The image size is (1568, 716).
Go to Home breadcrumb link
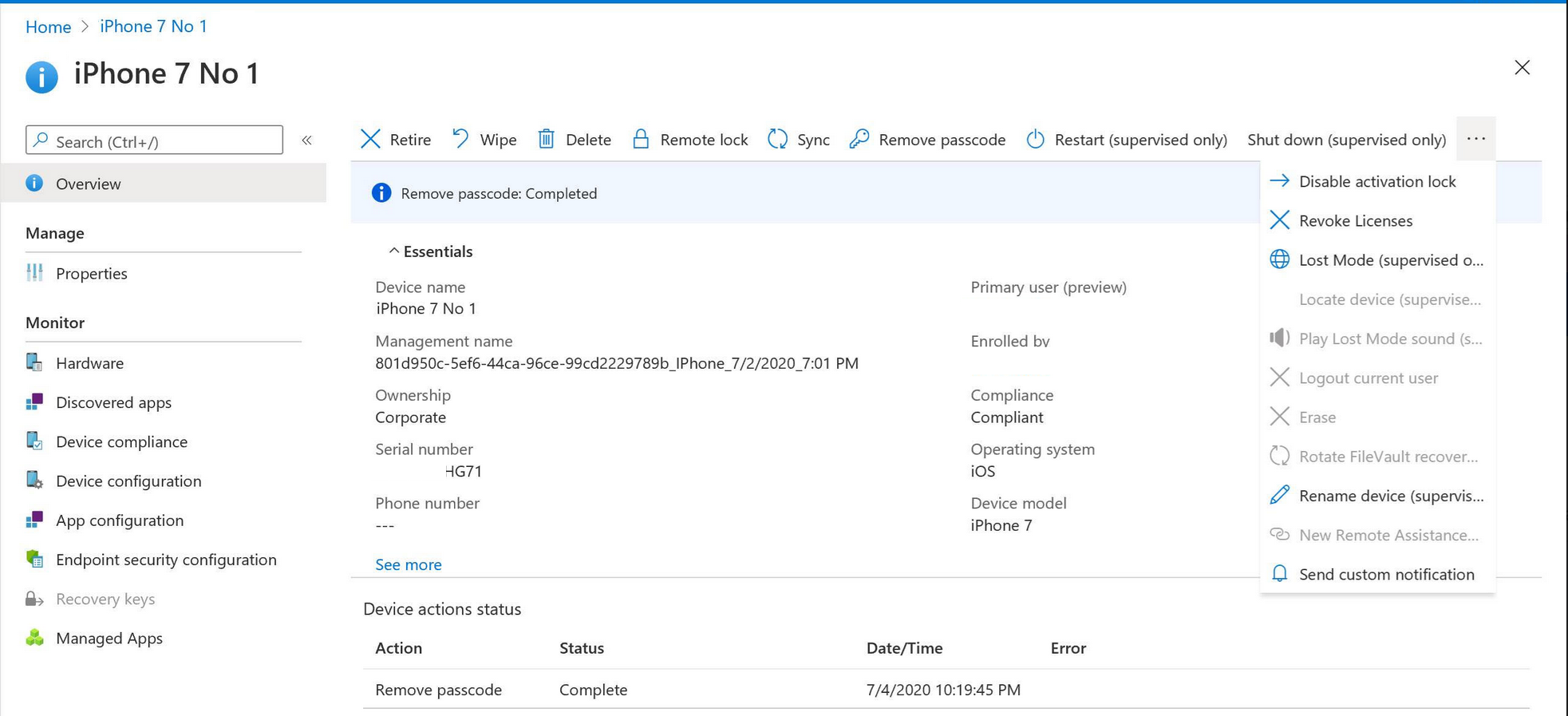(x=48, y=26)
